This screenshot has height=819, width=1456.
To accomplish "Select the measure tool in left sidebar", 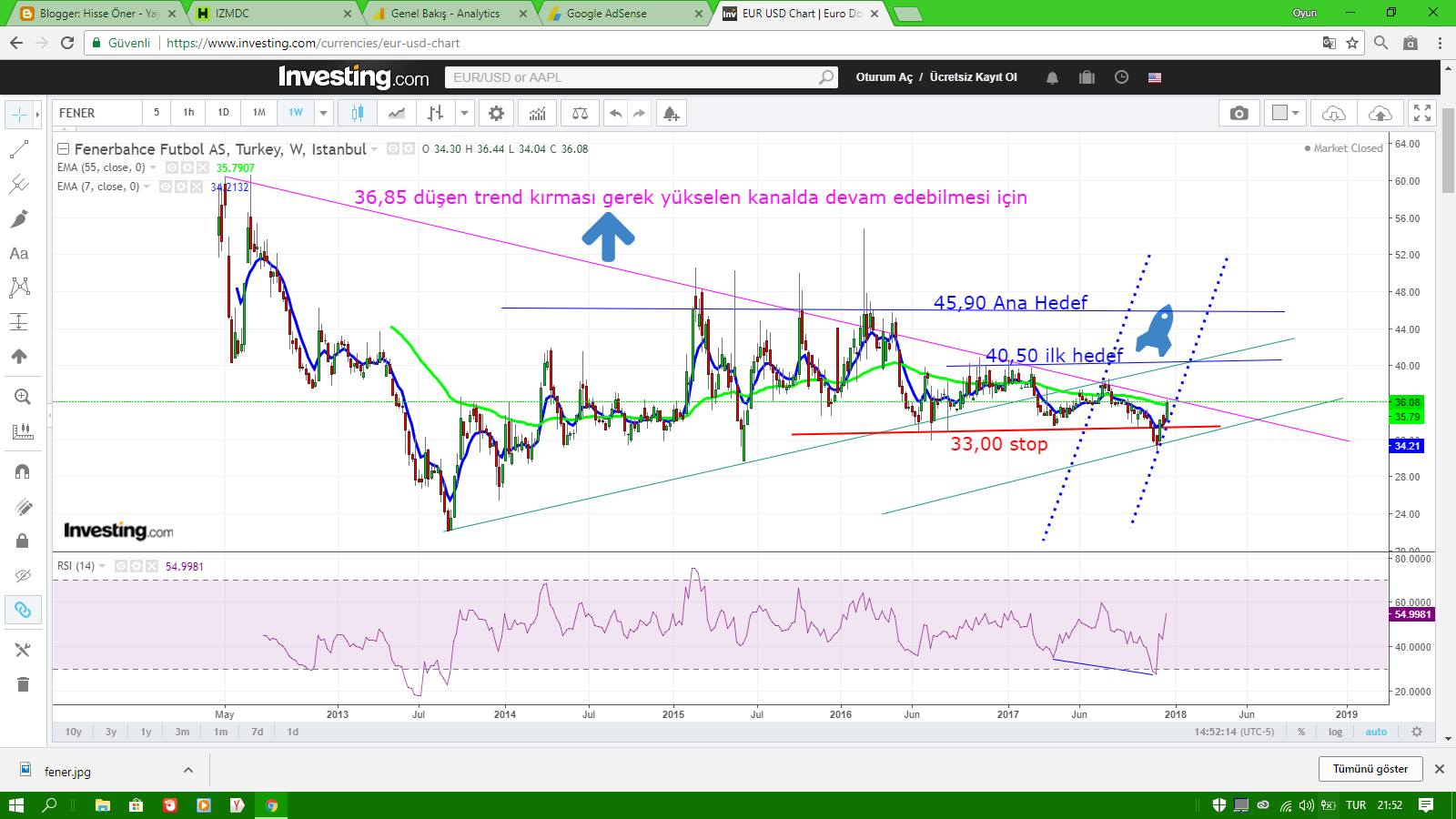I will (x=23, y=432).
